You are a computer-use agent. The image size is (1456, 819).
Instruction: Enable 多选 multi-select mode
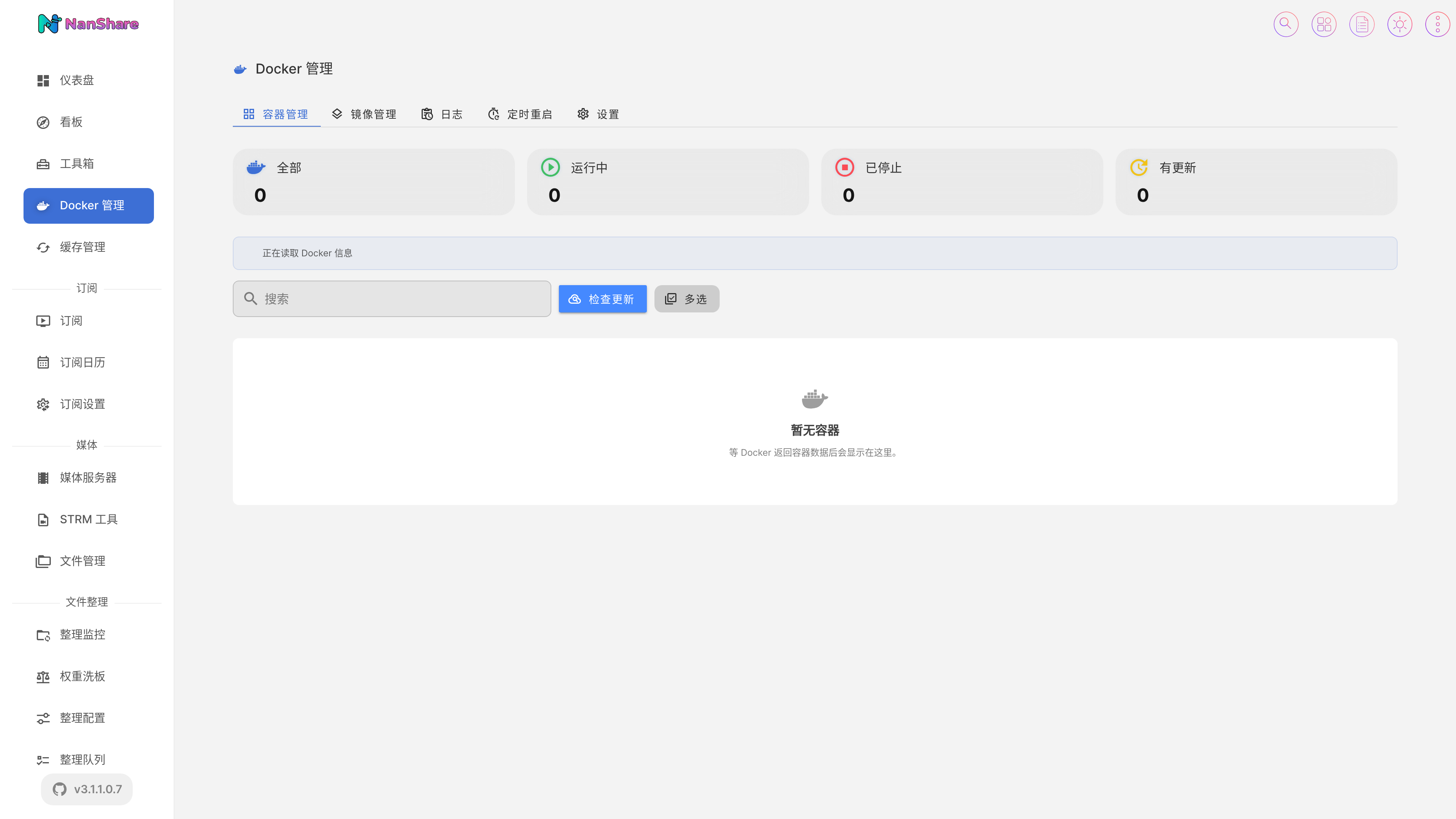(x=687, y=299)
